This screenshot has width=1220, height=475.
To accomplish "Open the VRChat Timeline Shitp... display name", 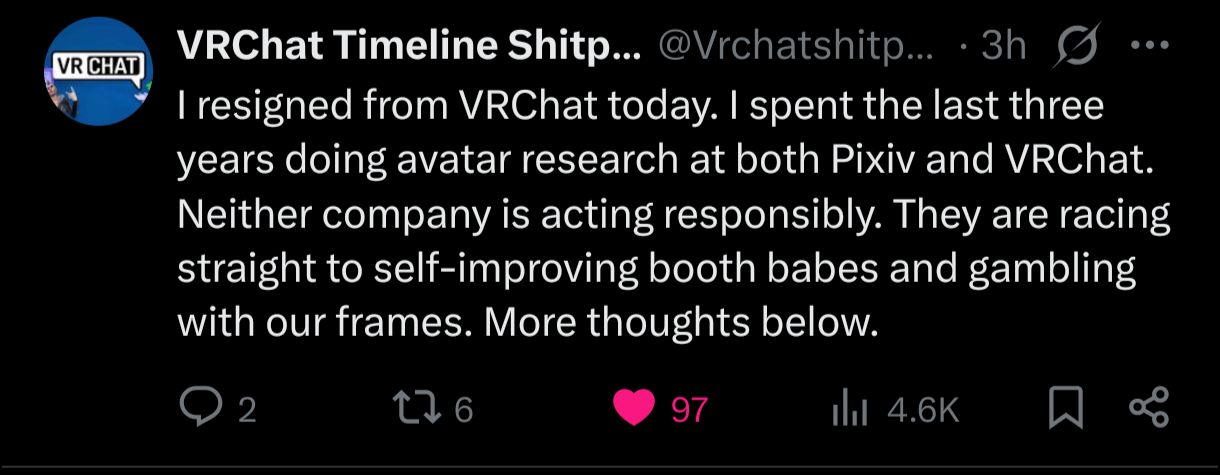I will (410, 46).
